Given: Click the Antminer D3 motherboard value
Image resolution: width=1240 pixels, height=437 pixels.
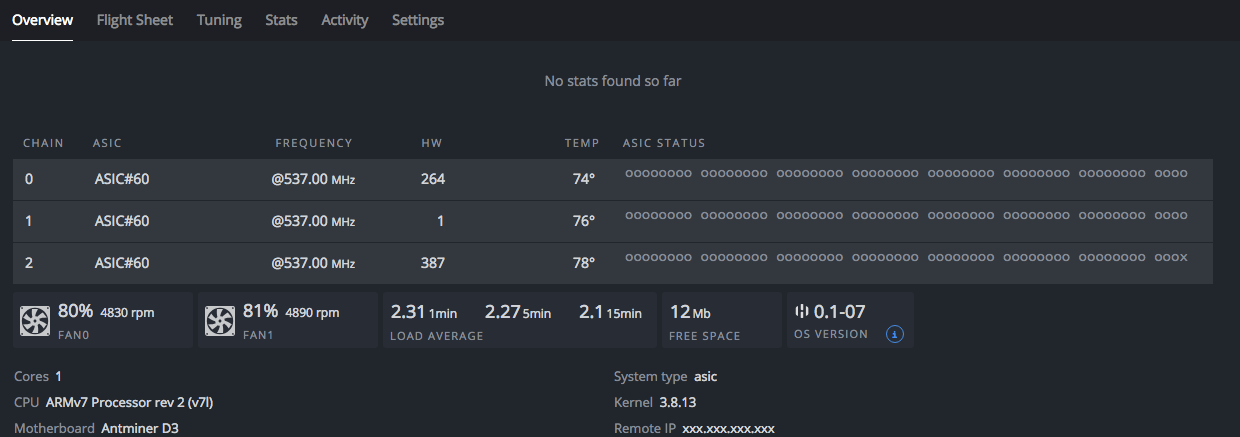Looking at the screenshot, I should 140,428.
